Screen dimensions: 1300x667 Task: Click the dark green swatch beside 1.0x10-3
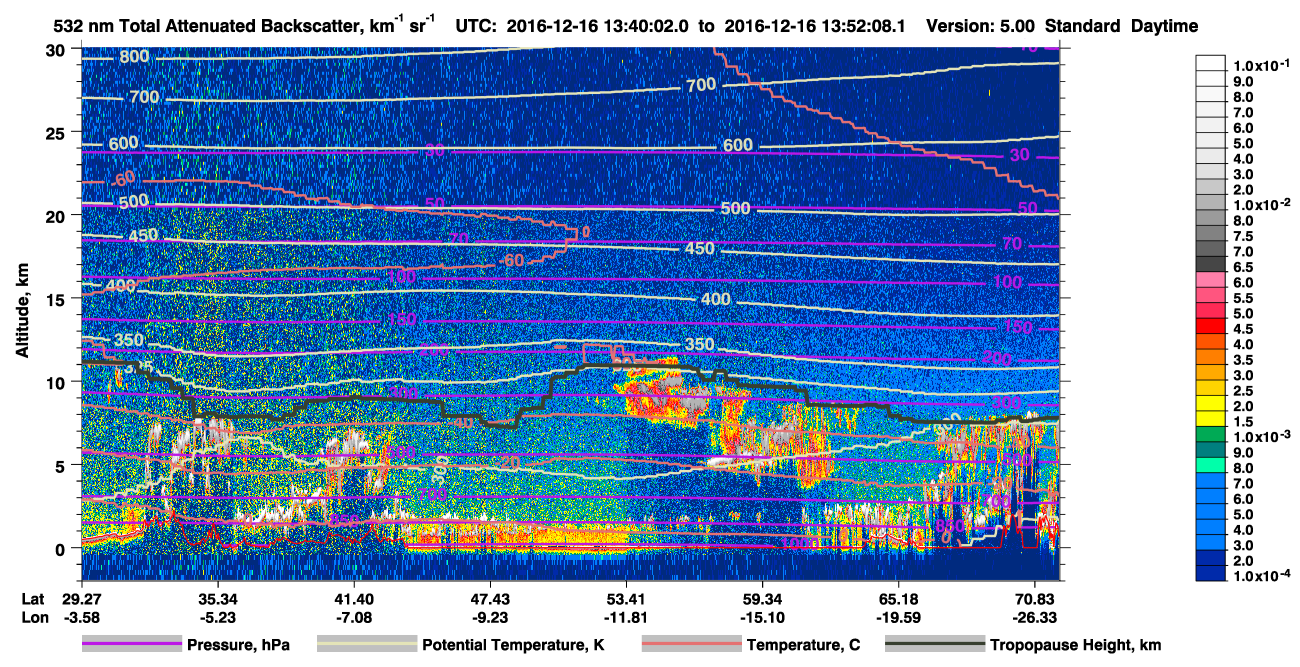click(x=1210, y=436)
